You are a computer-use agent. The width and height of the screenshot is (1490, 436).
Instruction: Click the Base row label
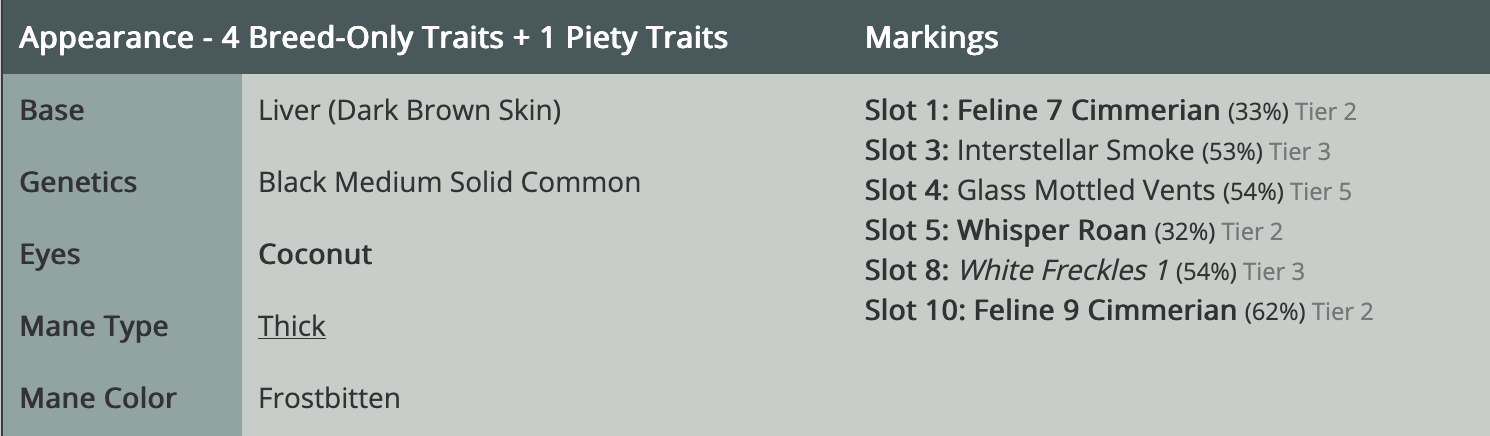pyautogui.click(x=52, y=110)
